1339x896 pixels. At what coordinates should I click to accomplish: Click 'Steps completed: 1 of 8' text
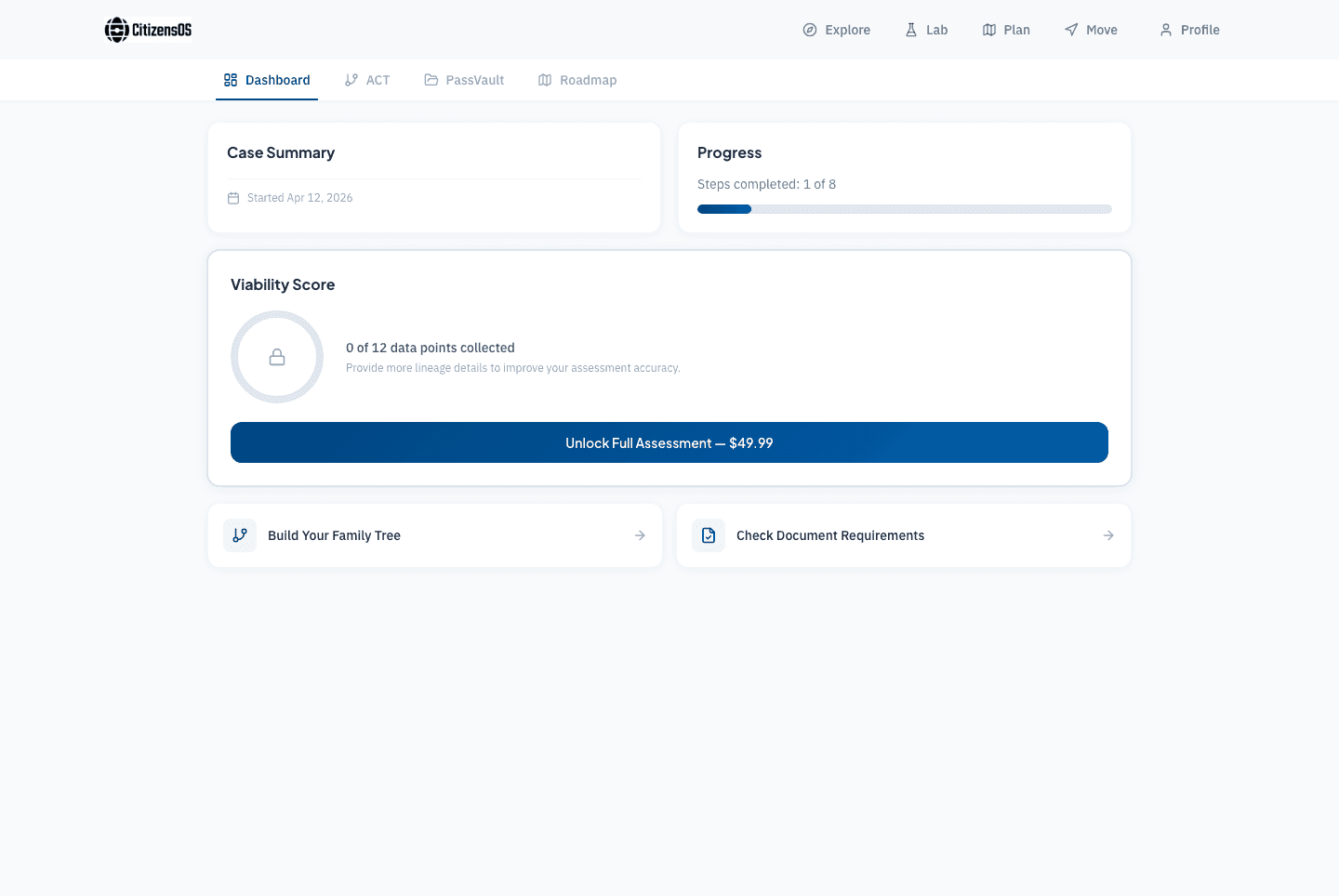coord(766,184)
